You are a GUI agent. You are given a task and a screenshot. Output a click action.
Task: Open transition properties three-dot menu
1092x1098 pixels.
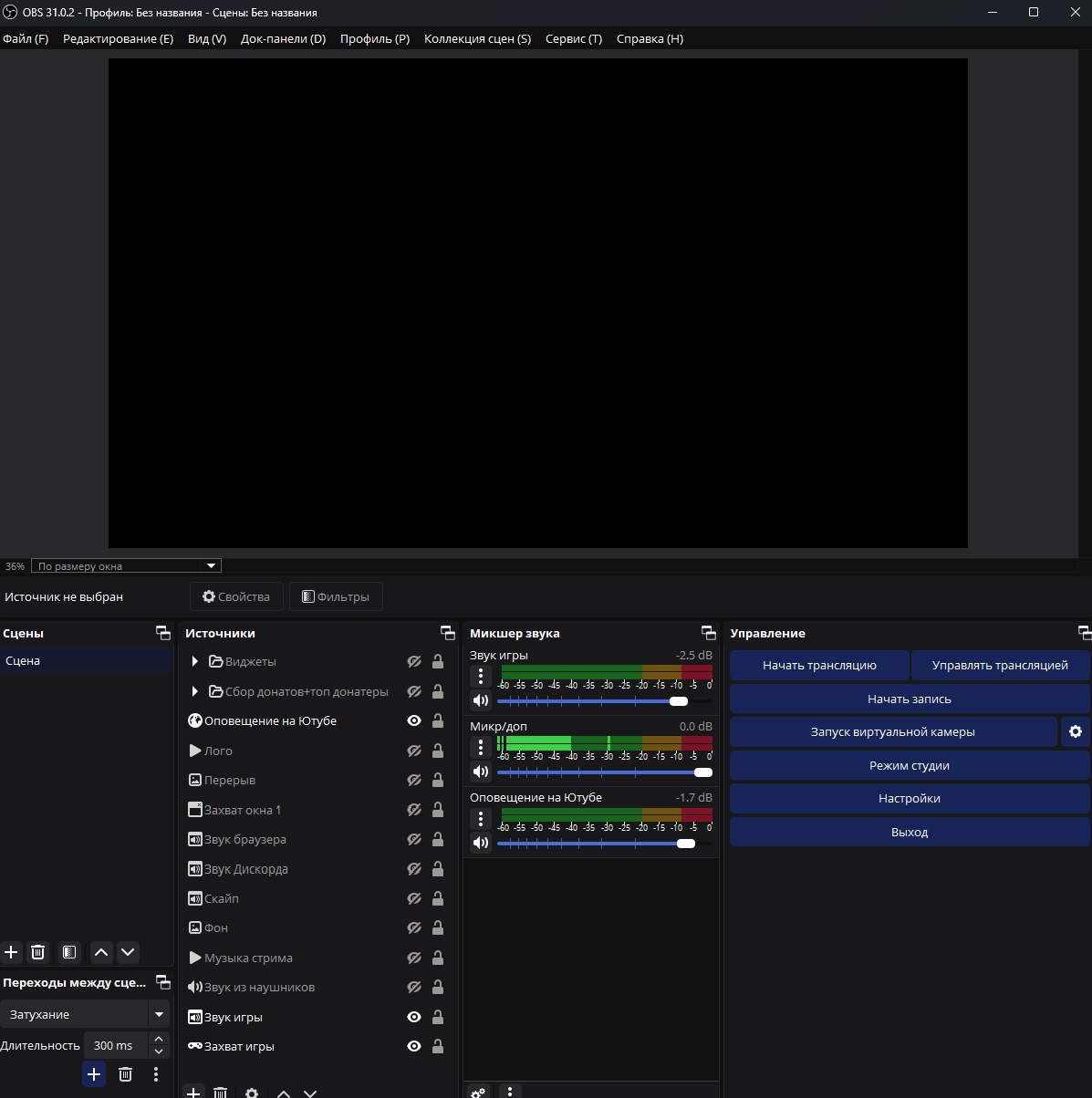pyautogui.click(x=156, y=1074)
